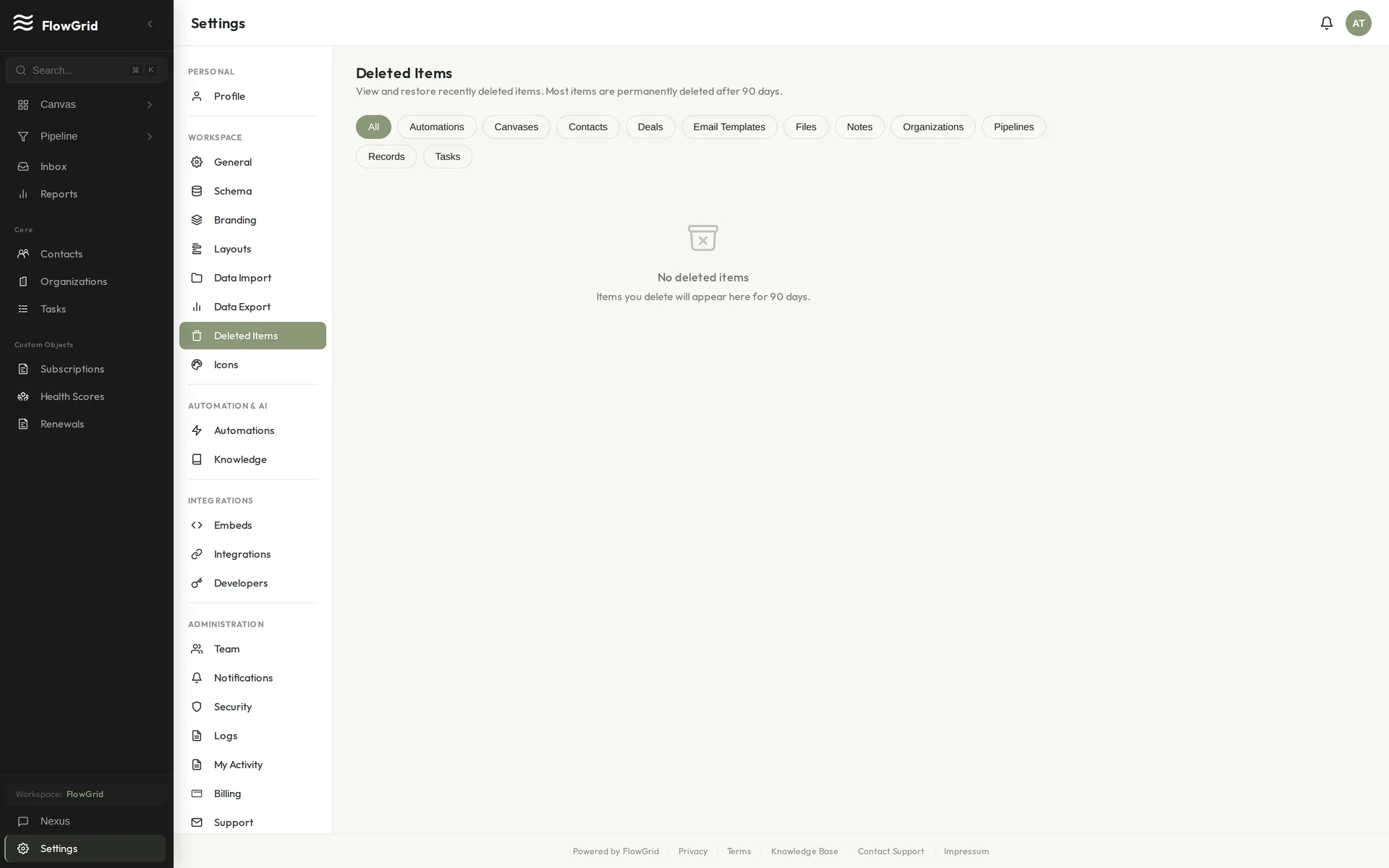Click the Security shield icon
The height and width of the screenshot is (868, 1389).
(x=197, y=707)
